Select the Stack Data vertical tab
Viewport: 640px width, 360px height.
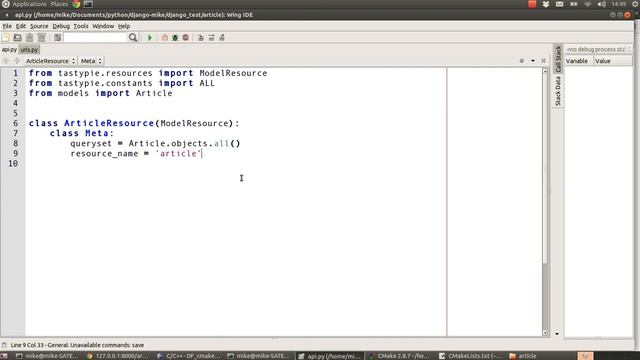[558, 91]
